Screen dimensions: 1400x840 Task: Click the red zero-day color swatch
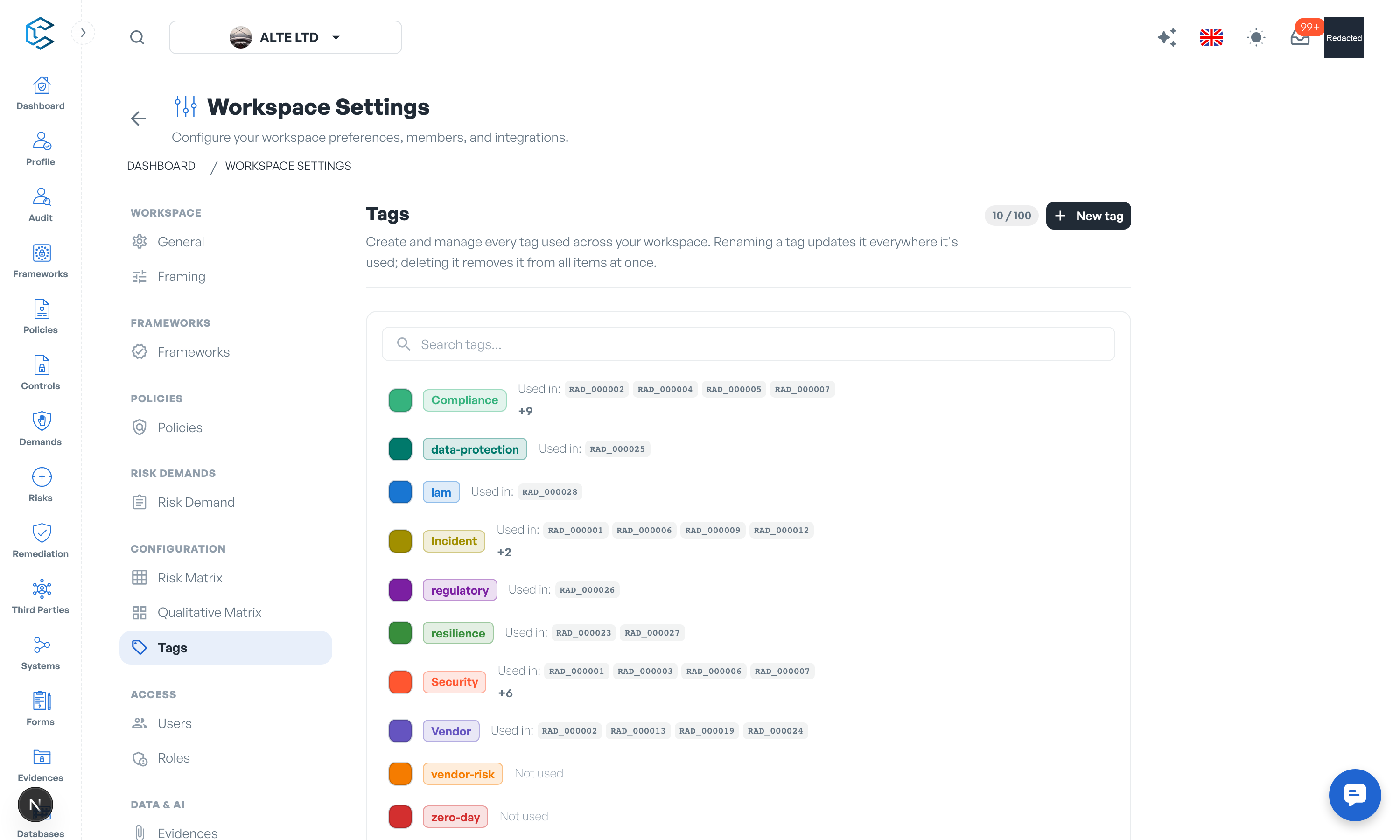pyautogui.click(x=400, y=816)
